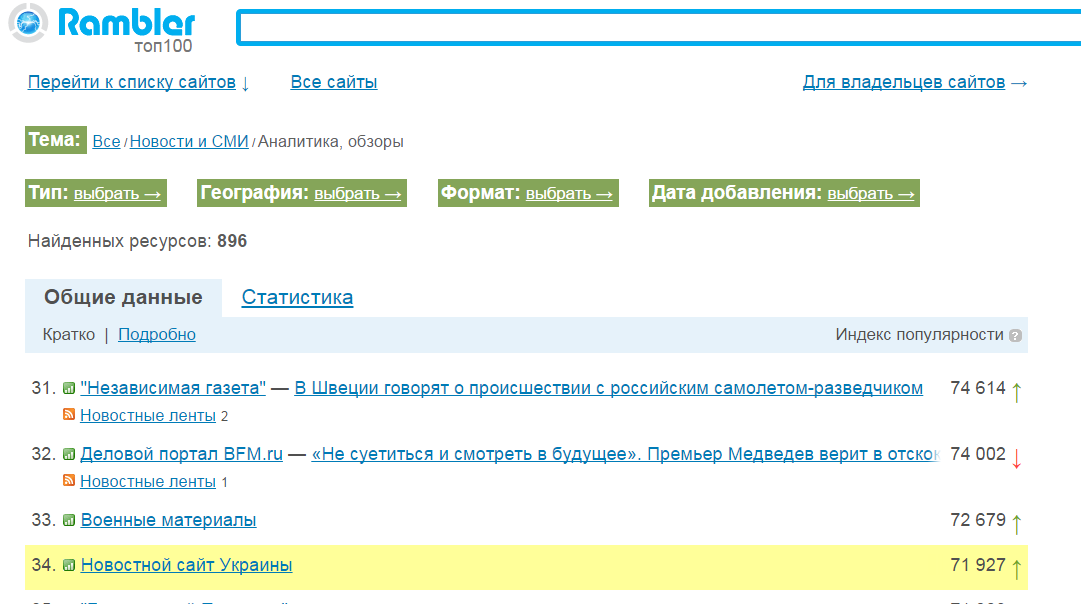The height and width of the screenshot is (604, 1081).
Task: Click the statistics icon beside "Независимая газета"
Action: click(69, 388)
